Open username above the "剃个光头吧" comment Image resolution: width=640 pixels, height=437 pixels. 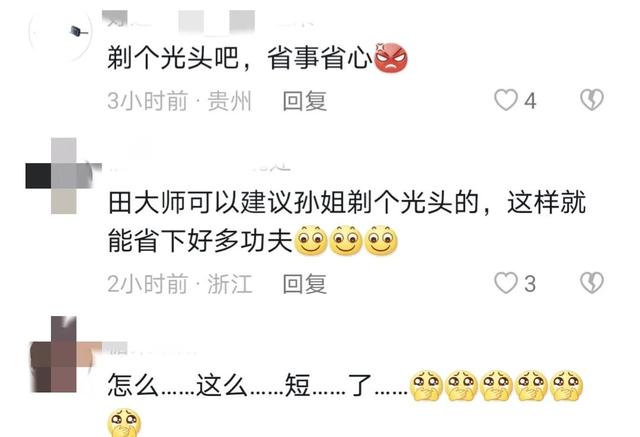coord(208,20)
